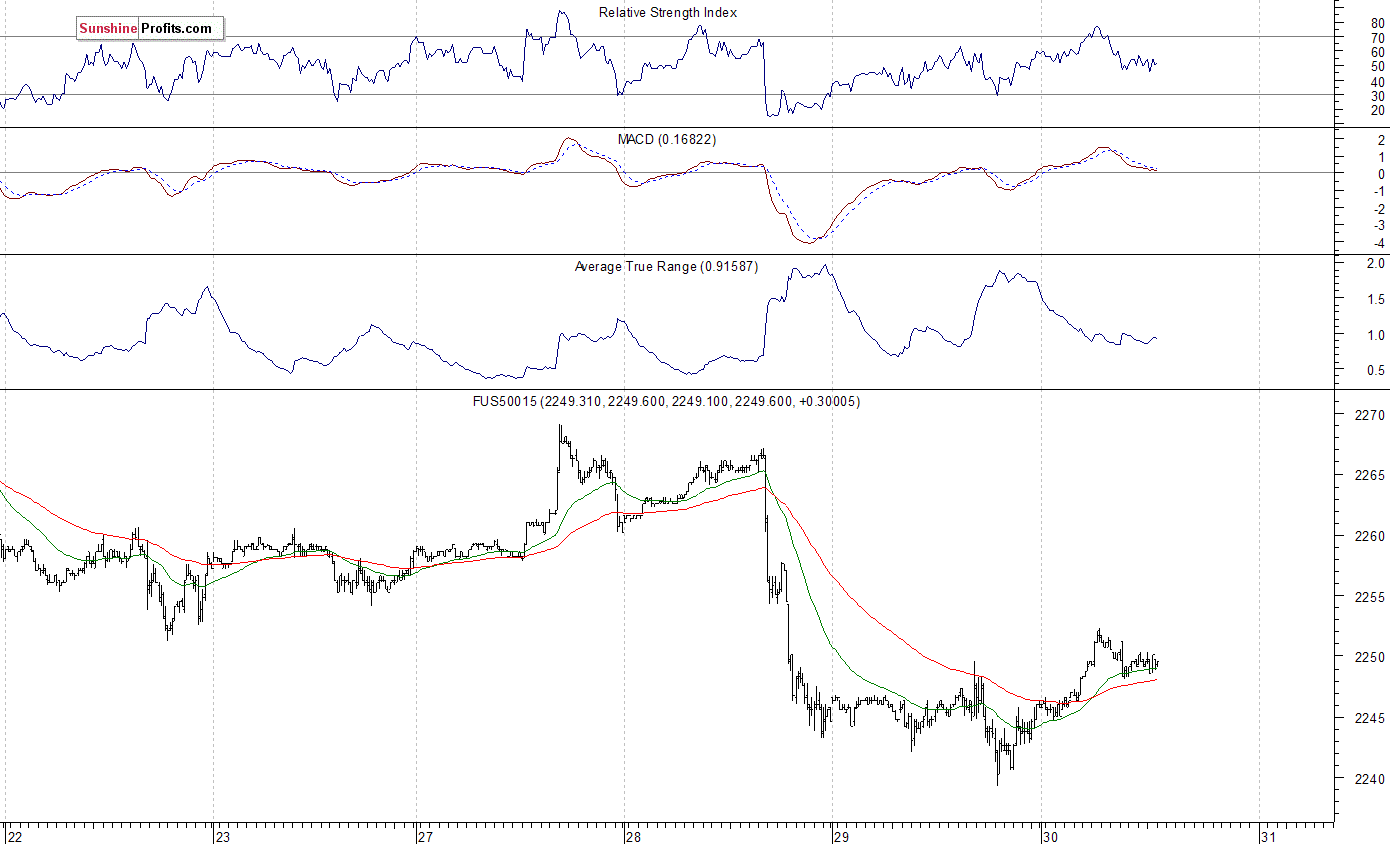Click the 2265 price axis value
Screen dimensions: 1390x844
[x=1370, y=475]
